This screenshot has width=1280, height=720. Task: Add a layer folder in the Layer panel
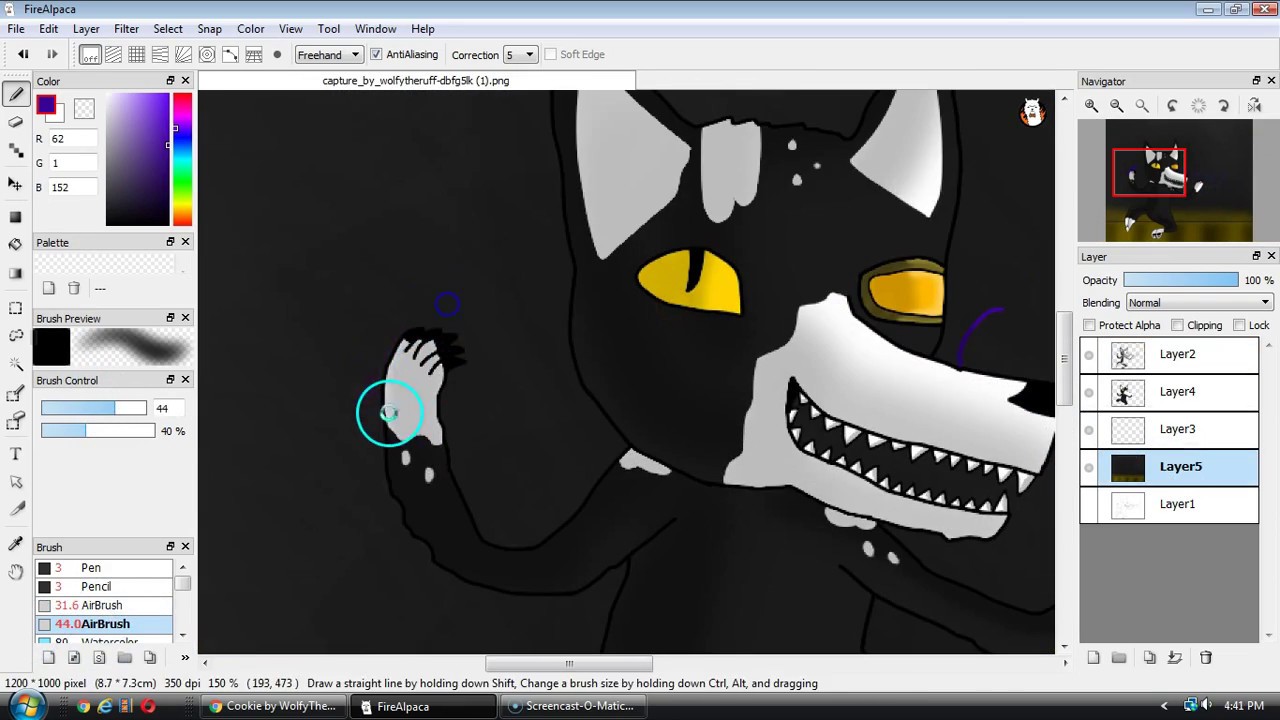point(1119,657)
